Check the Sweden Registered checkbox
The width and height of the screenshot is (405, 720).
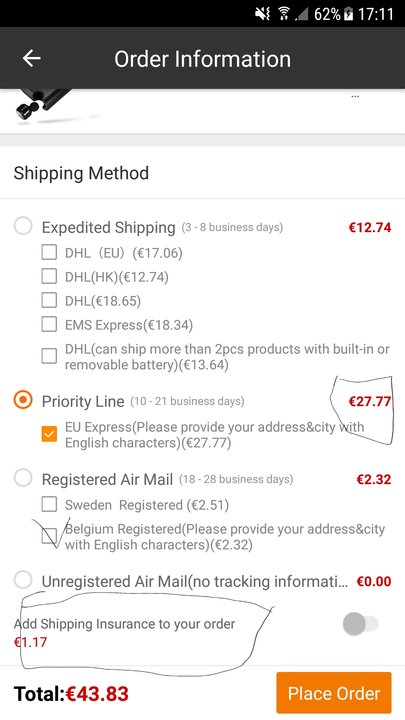pos(49,504)
